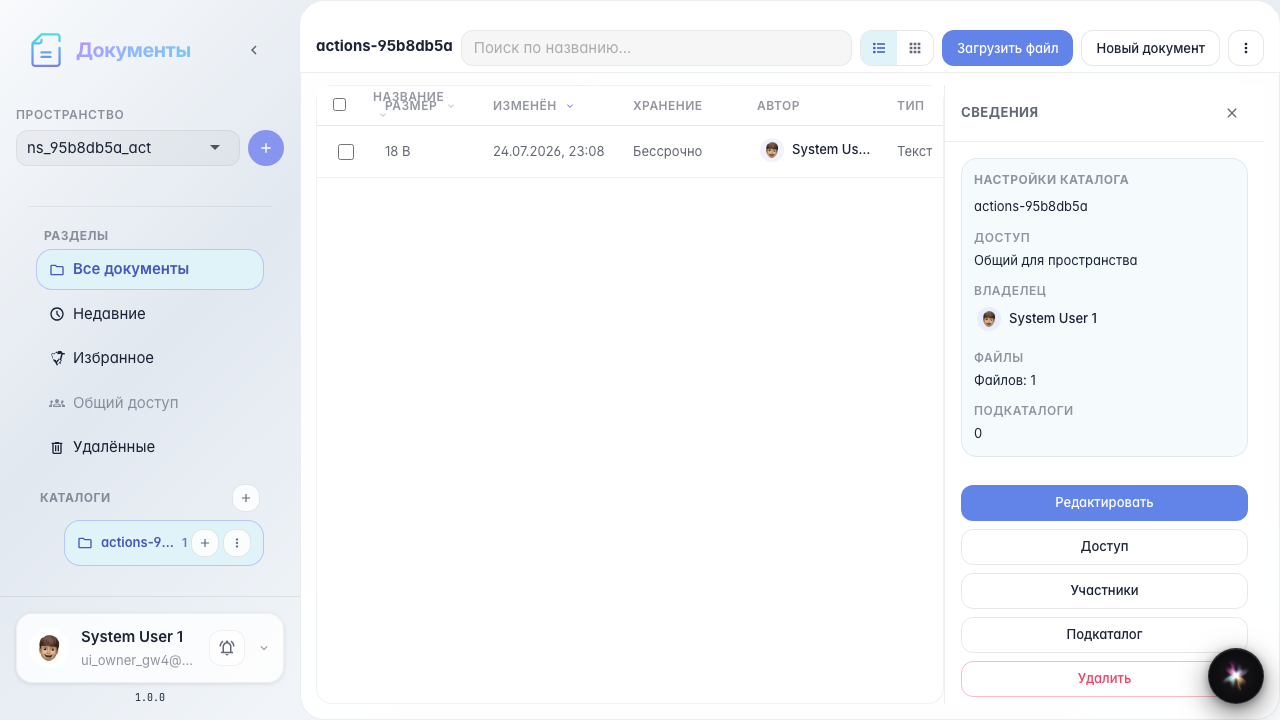1280x720 pixels.
Task: Click the Автор column header
Action: tap(778, 106)
